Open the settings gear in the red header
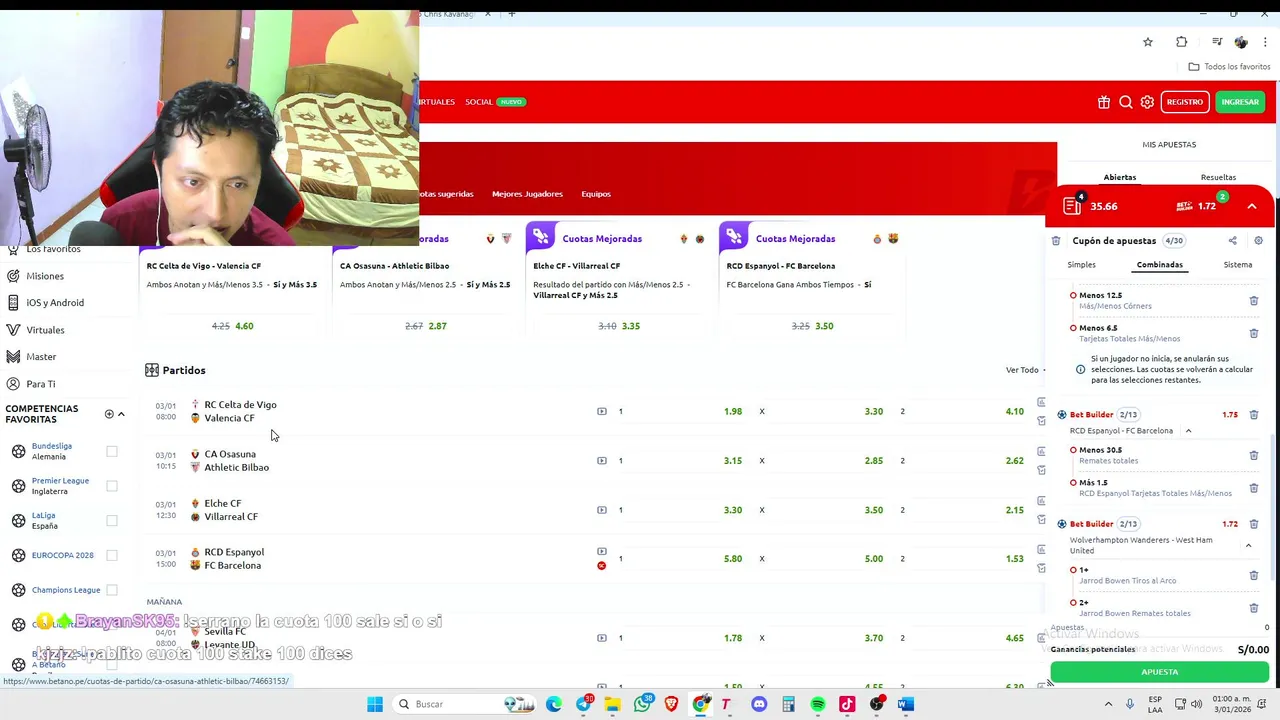The height and width of the screenshot is (720, 1280). (1147, 102)
